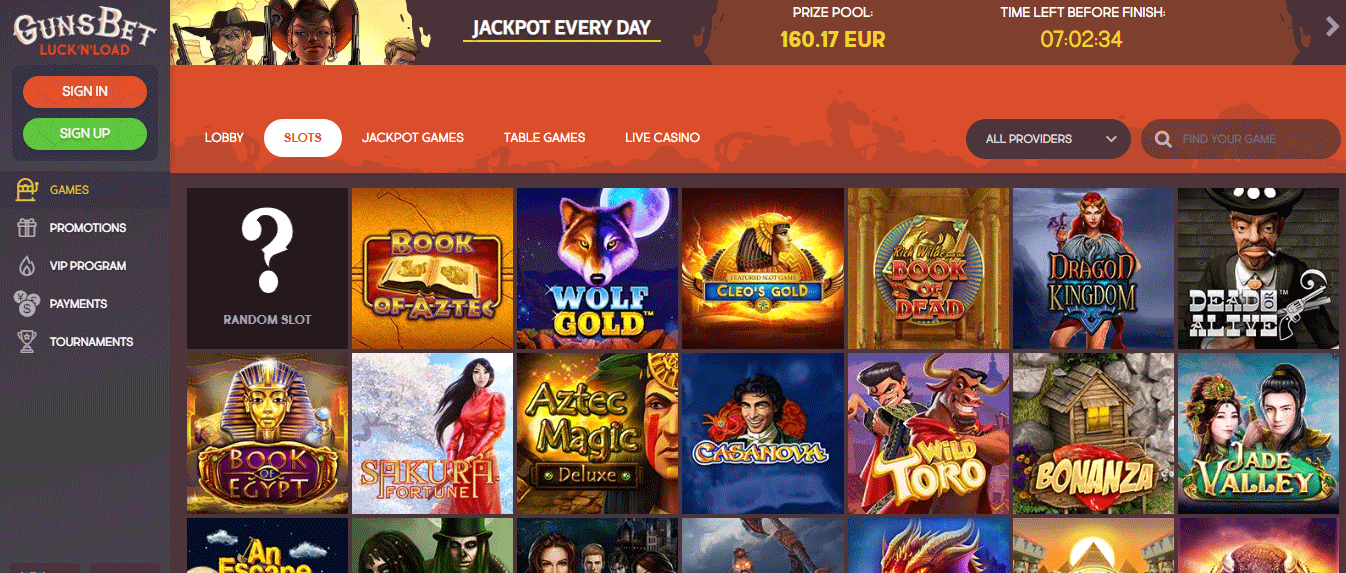Click the search magnifier icon
The width and height of the screenshot is (1346, 573).
[1163, 139]
